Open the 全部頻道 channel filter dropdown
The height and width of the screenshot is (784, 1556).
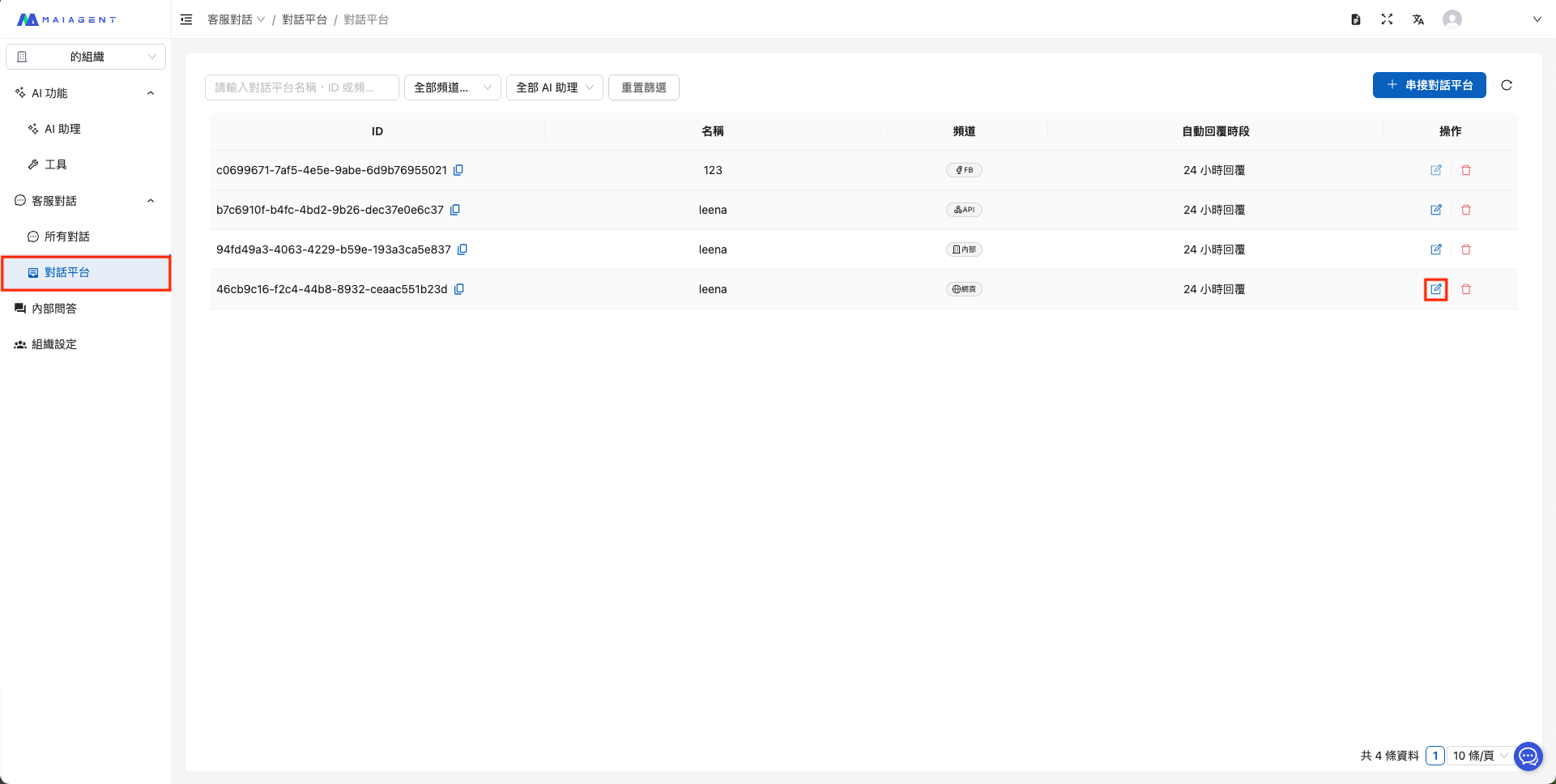tap(452, 87)
